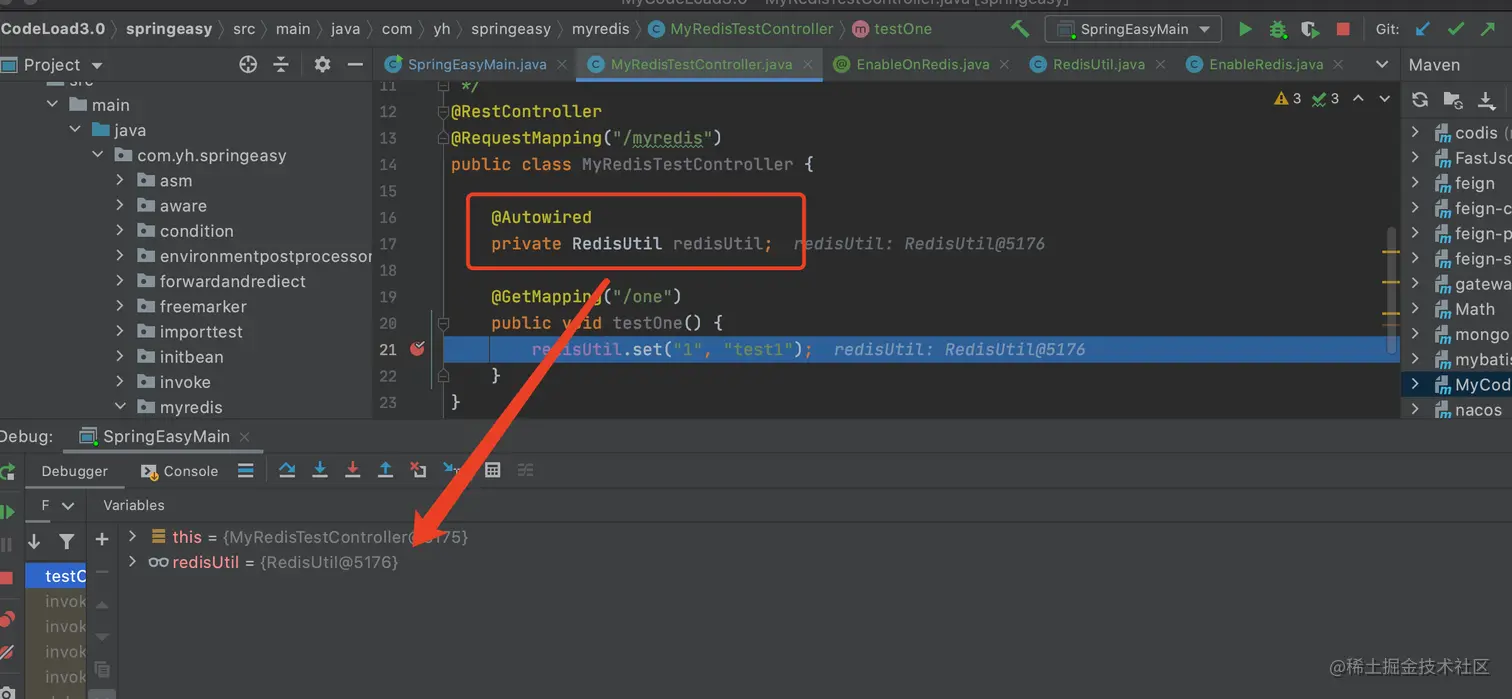The image size is (1512, 699).
Task: Toggle fold marker at line 22
Action: pos(443,375)
